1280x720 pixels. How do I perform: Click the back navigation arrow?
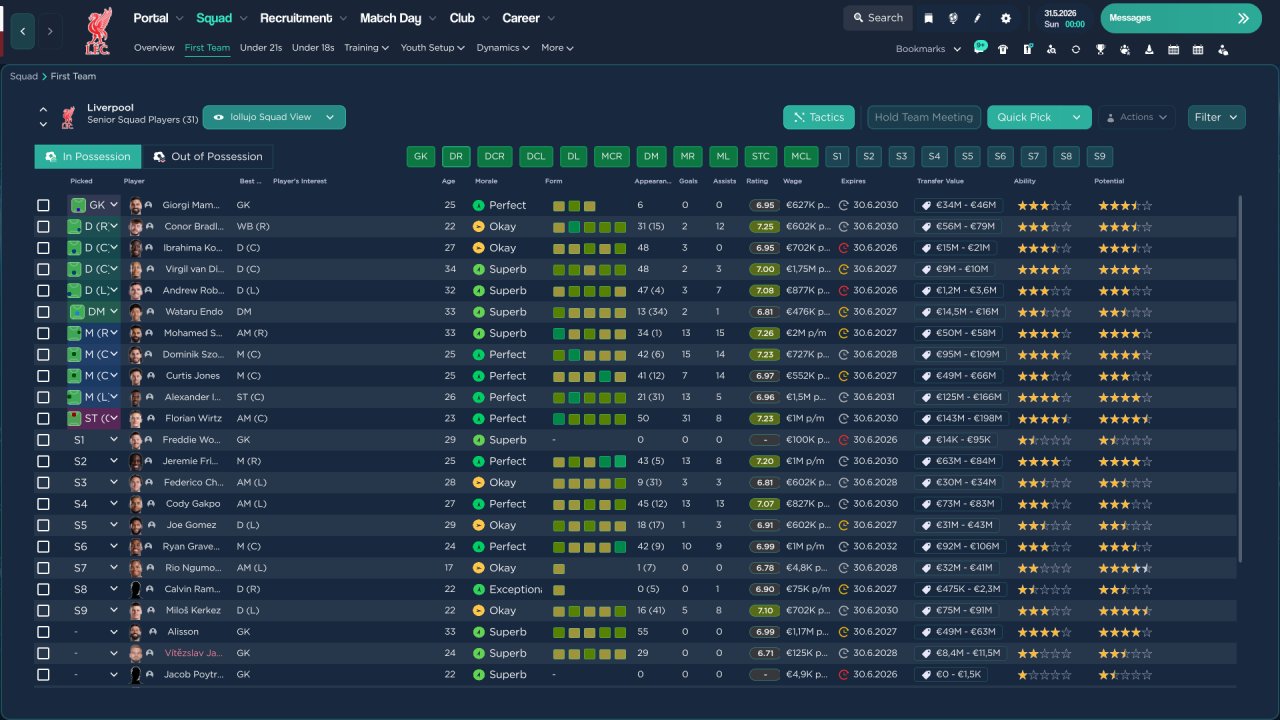pos(22,31)
